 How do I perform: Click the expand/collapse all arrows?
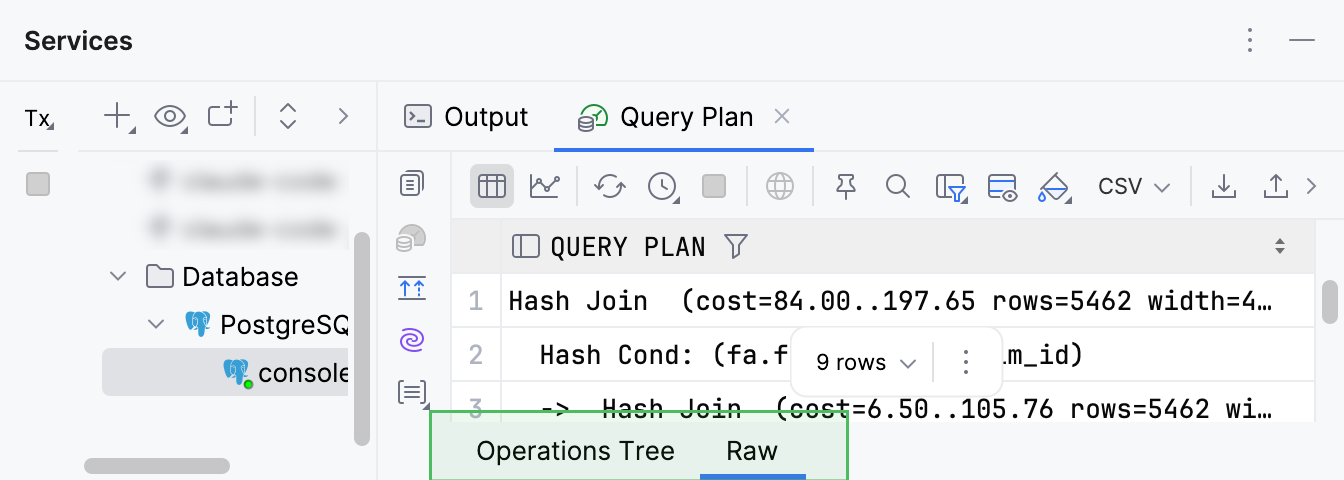click(288, 117)
